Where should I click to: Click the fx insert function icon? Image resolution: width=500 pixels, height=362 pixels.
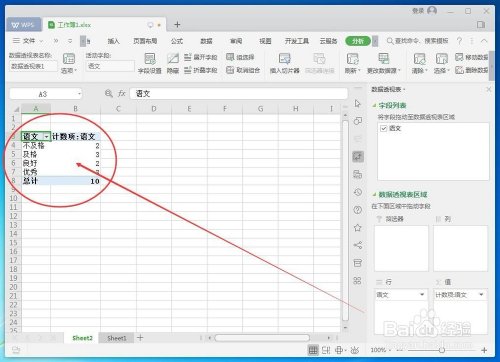point(122,94)
